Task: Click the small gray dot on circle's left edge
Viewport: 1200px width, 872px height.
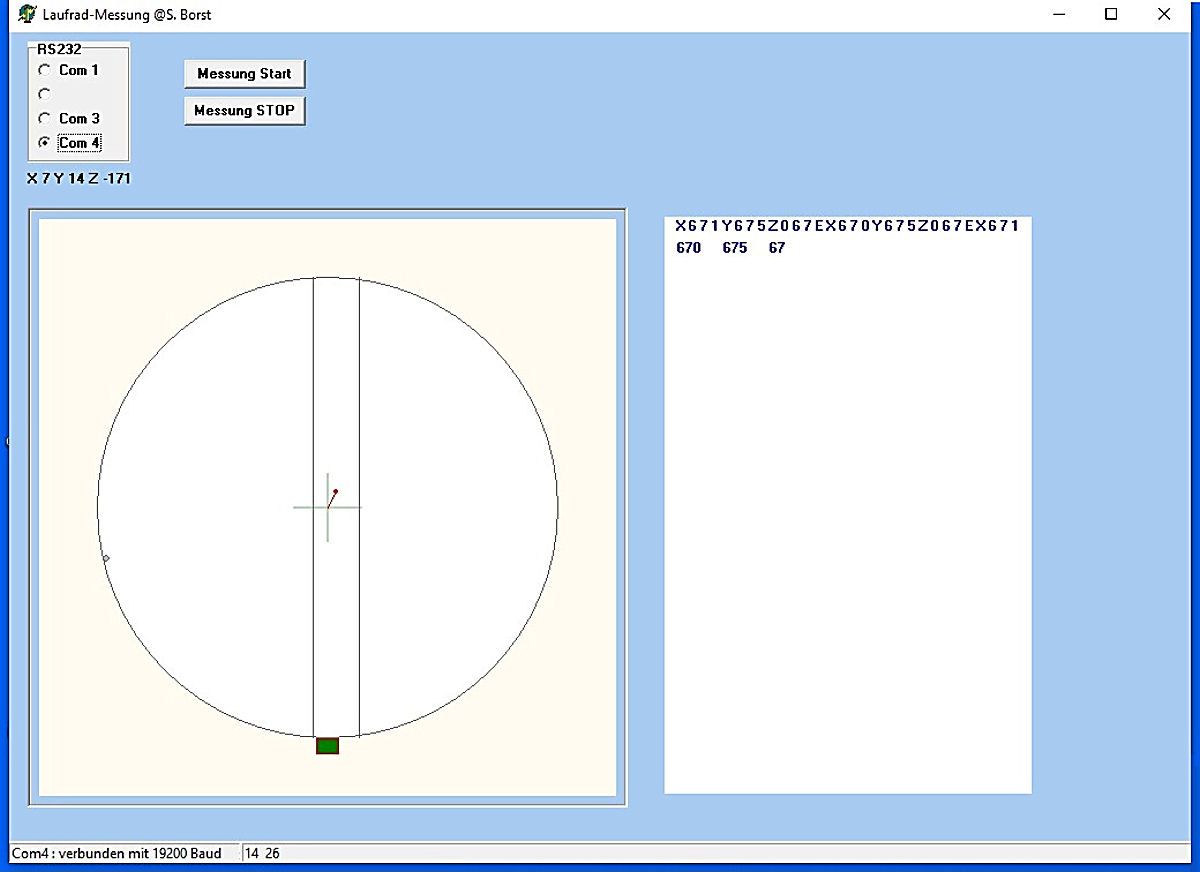Action: [x=106, y=558]
